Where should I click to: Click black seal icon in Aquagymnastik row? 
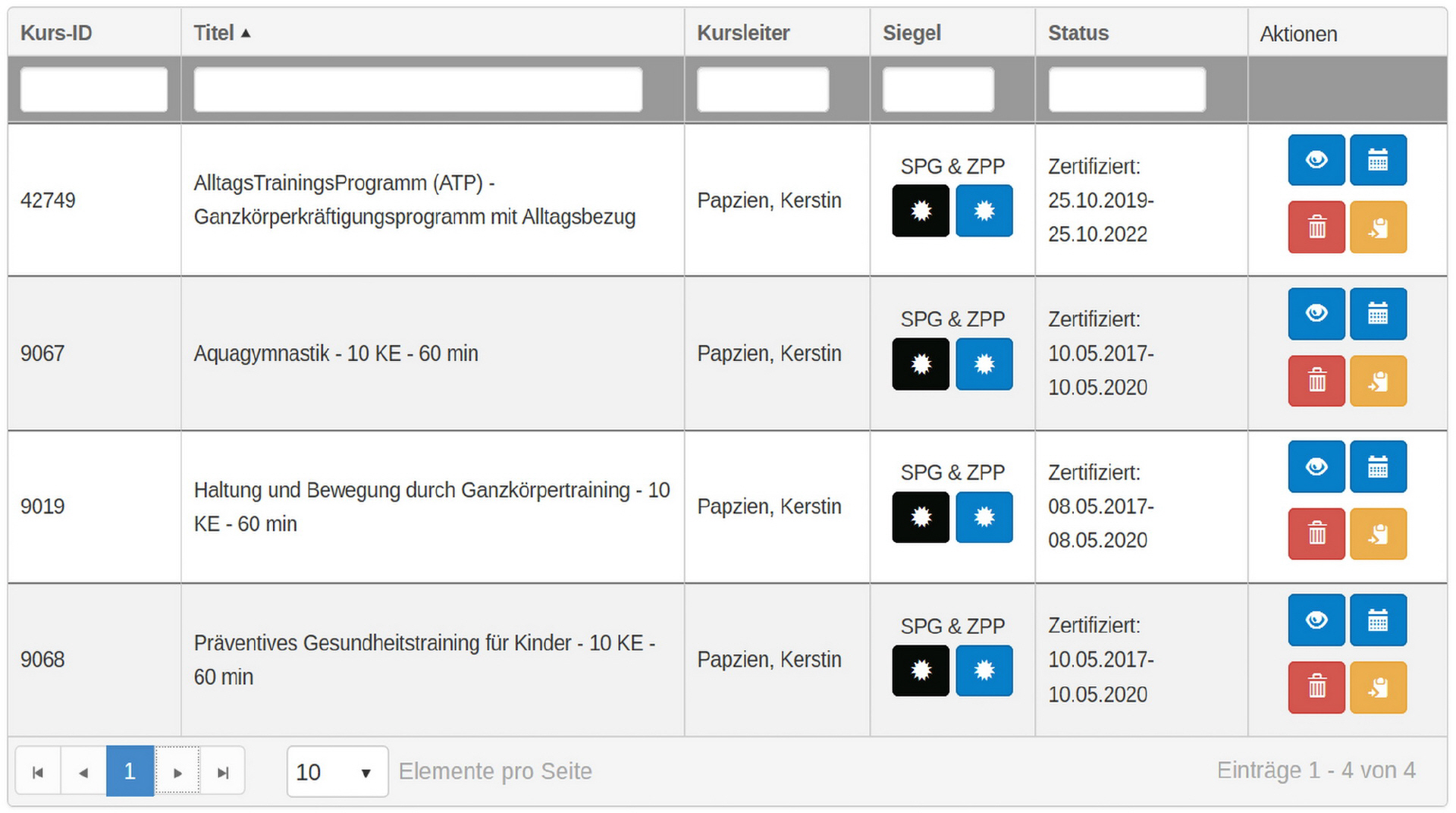(x=921, y=364)
